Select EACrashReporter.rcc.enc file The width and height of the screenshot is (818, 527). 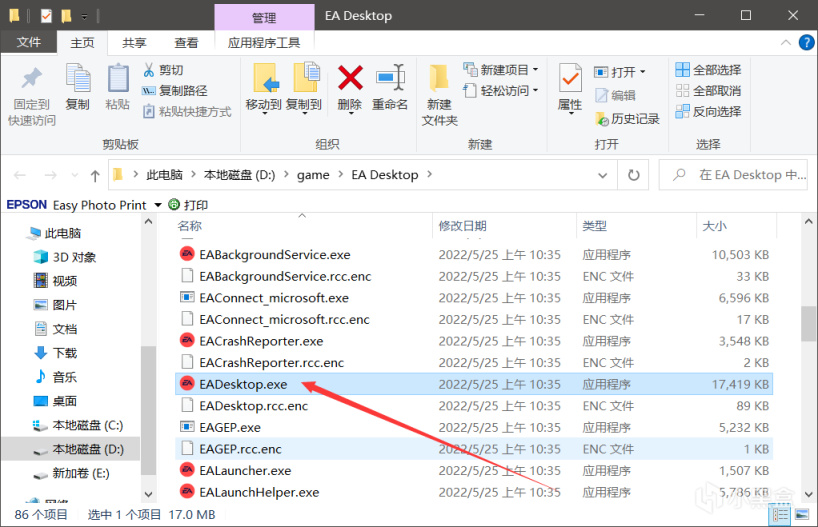[x=474, y=363]
